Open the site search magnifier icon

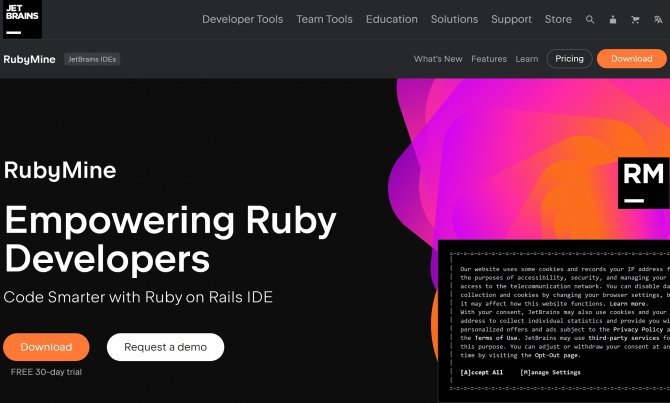[x=590, y=20]
